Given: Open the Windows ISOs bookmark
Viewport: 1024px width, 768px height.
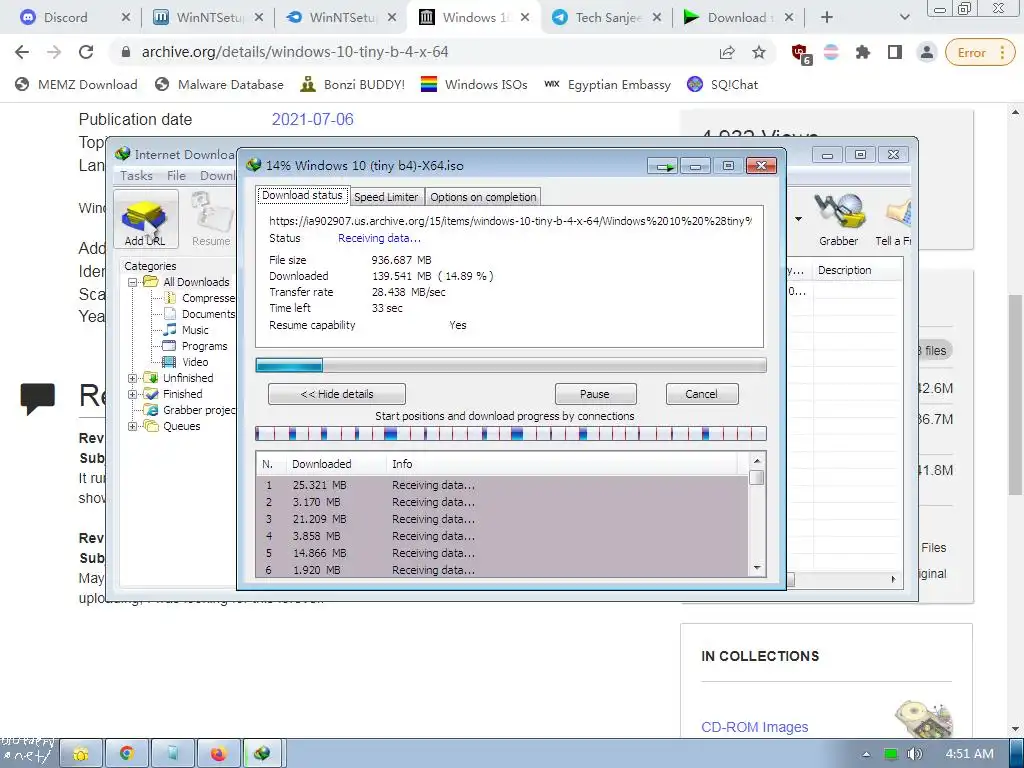Looking at the screenshot, I should pyautogui.click(x=474, y=84).
